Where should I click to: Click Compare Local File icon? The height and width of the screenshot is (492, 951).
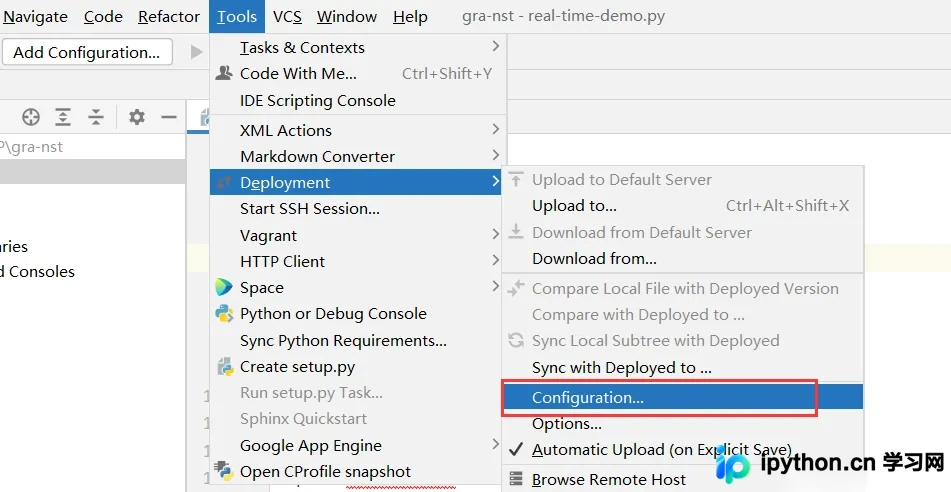coord(516,288)
